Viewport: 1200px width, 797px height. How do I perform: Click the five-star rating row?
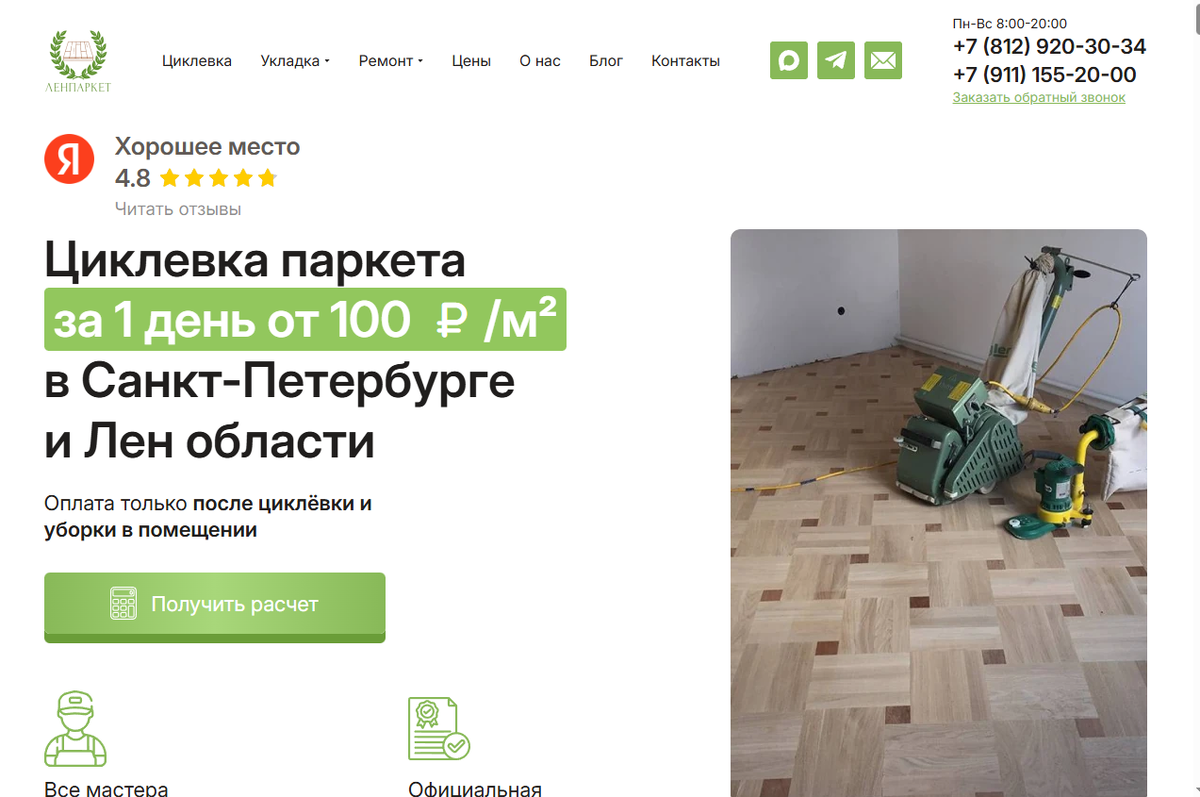pyautogui.click(x=218, y=179)
